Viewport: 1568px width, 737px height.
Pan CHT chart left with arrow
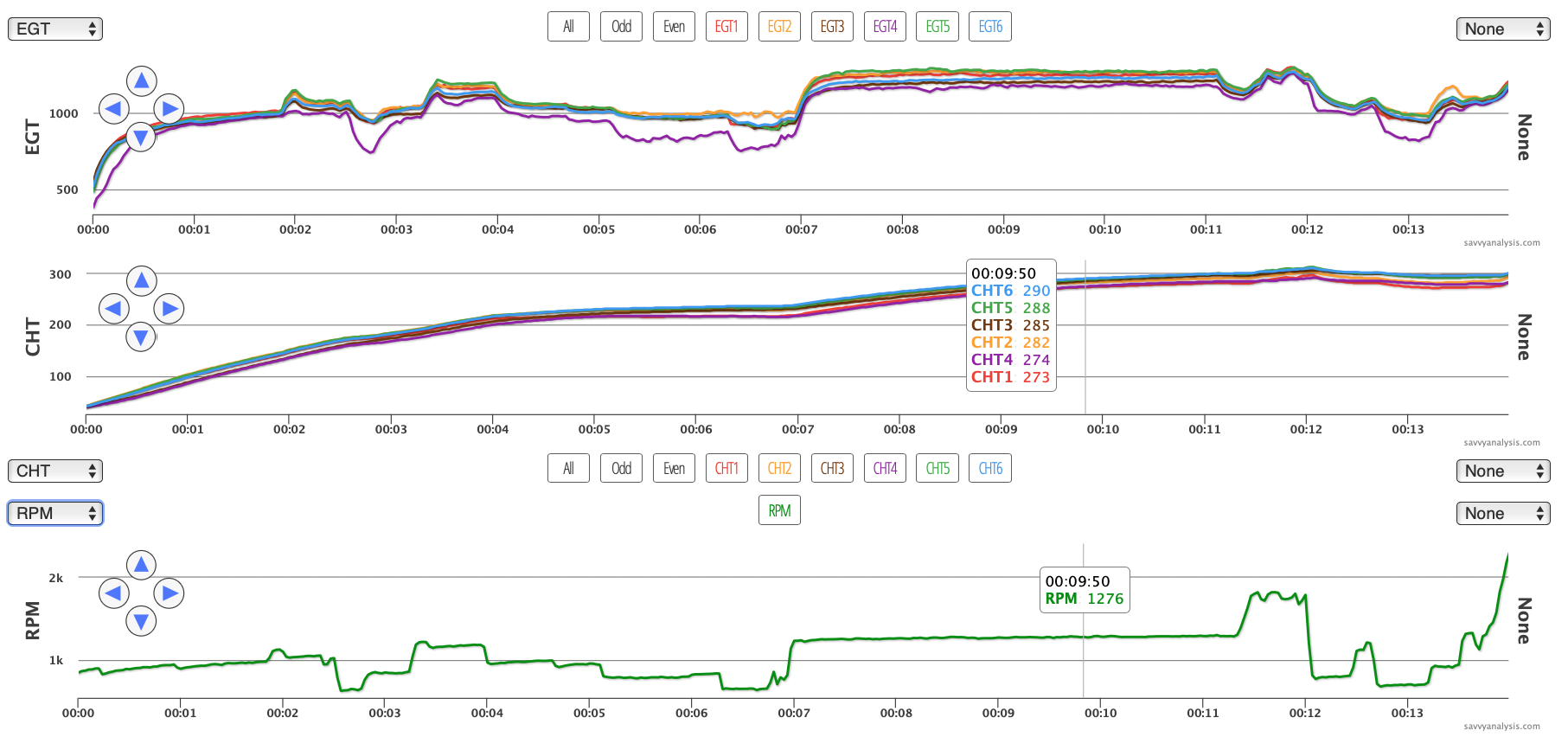[x=113, y=309]
